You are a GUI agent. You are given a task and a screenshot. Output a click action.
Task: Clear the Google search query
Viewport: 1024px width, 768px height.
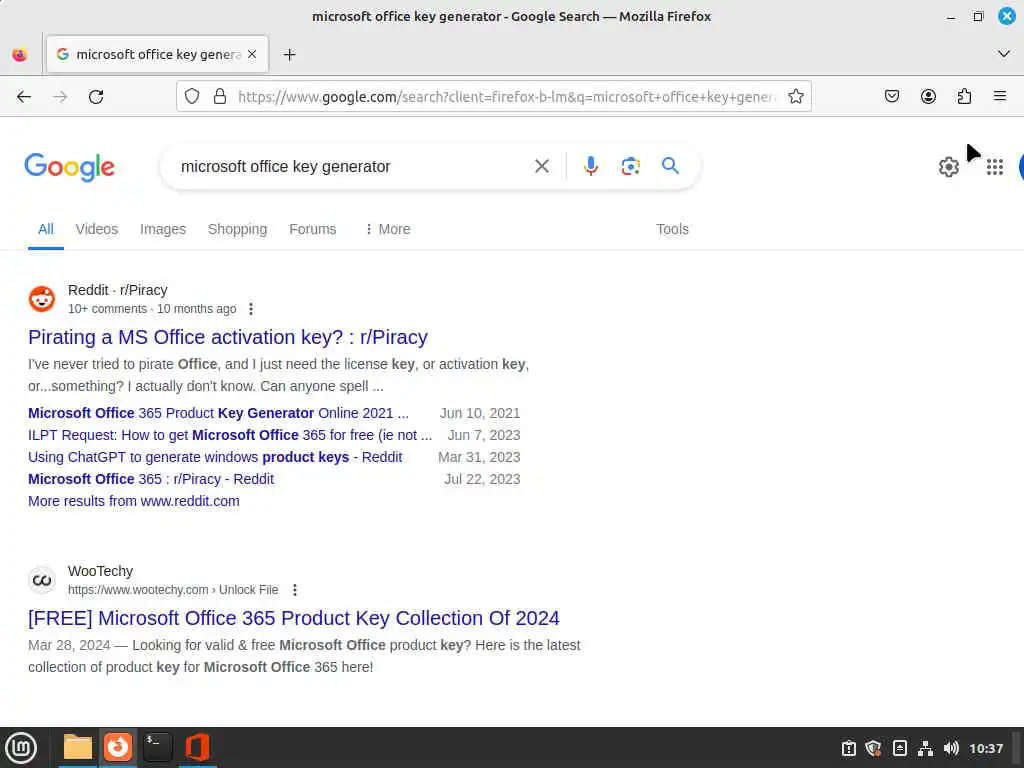click(541, 167)
